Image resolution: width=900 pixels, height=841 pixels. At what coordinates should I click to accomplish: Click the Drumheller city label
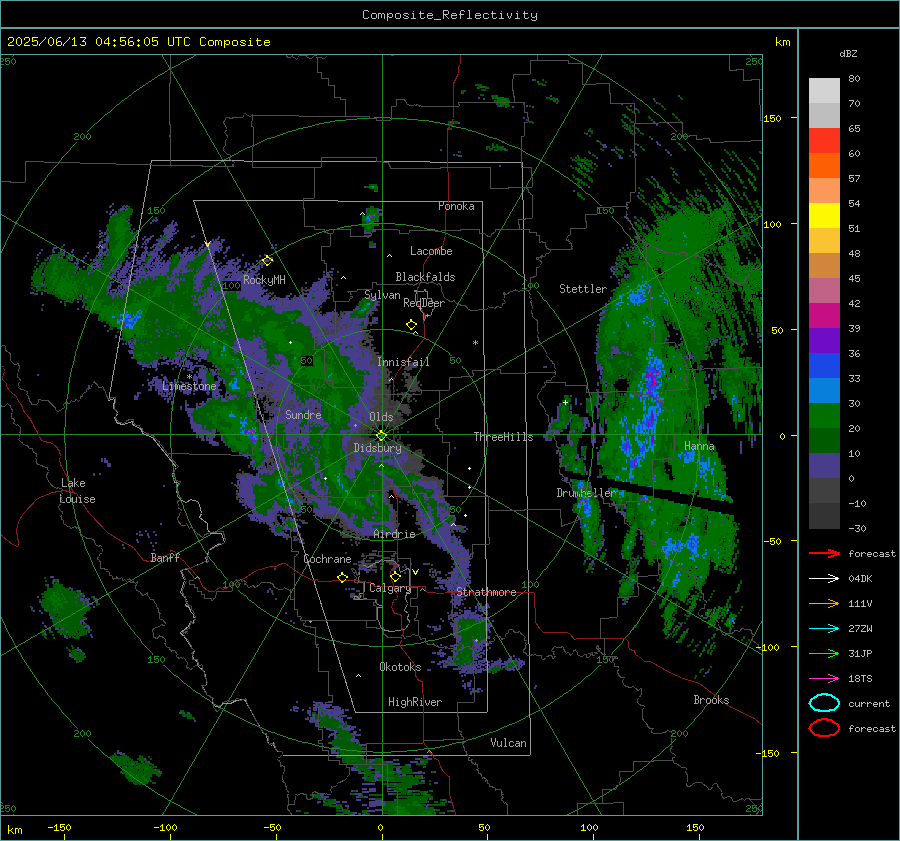pyautogui.click(x=587, y=493)
